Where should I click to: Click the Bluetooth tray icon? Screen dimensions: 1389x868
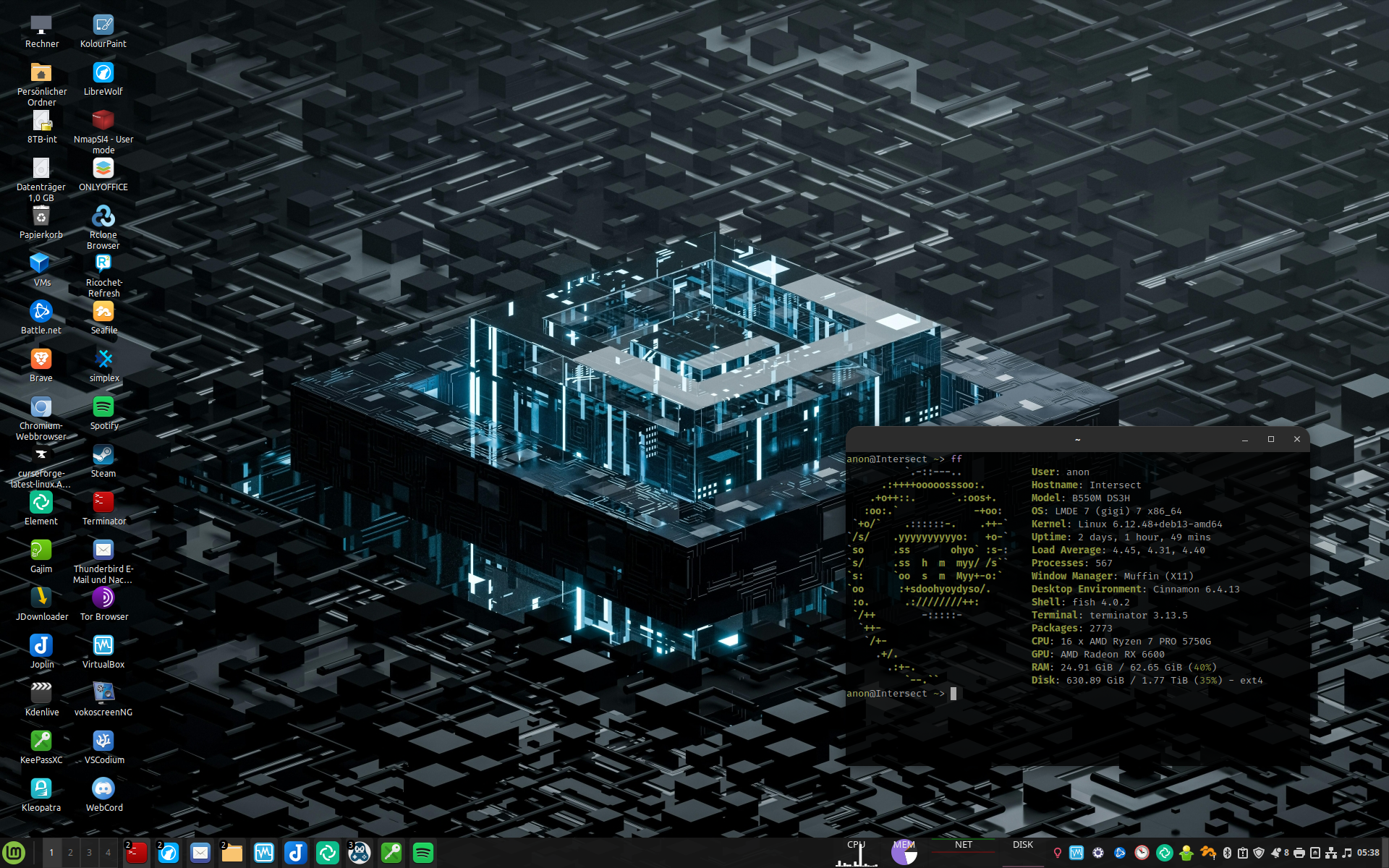pyautogui.click(x=1227, y=853)
